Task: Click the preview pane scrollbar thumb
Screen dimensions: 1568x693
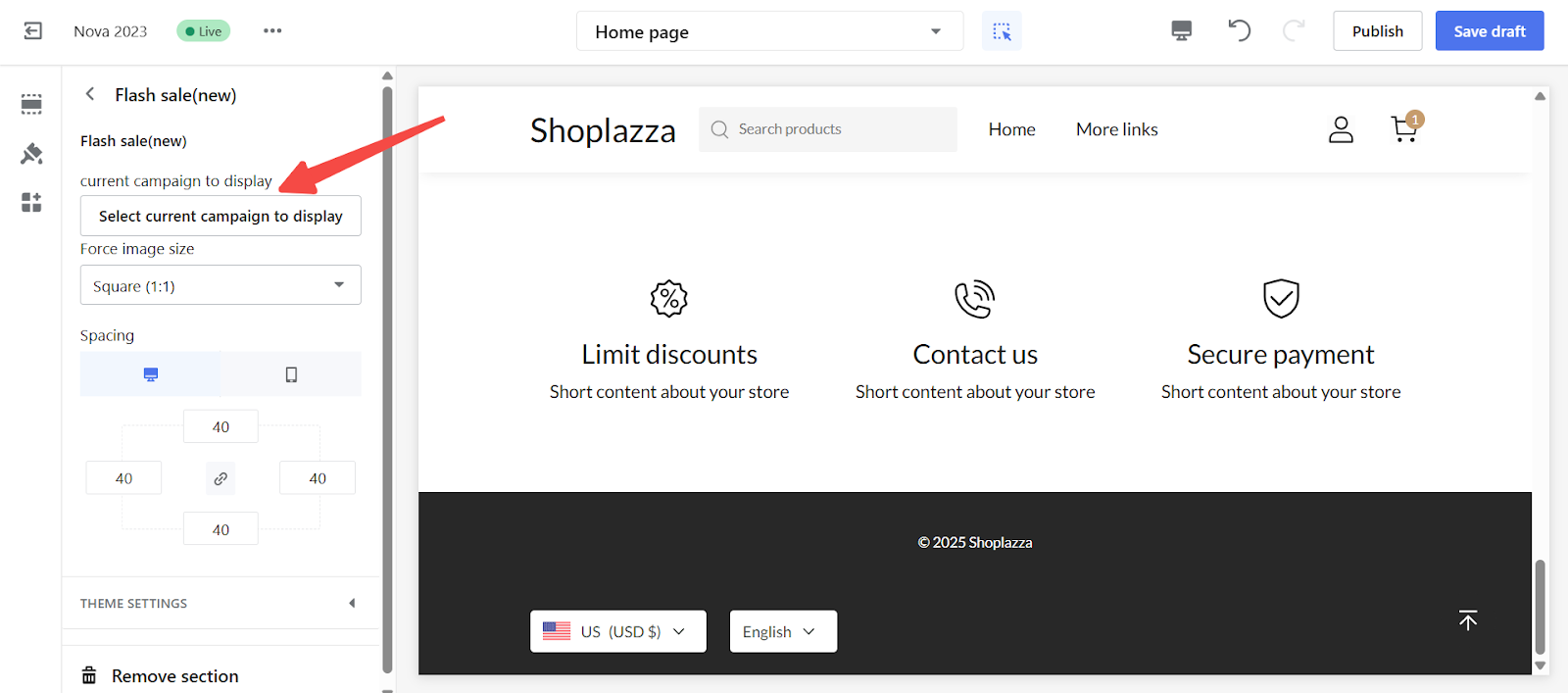Action: (1540, 608)
